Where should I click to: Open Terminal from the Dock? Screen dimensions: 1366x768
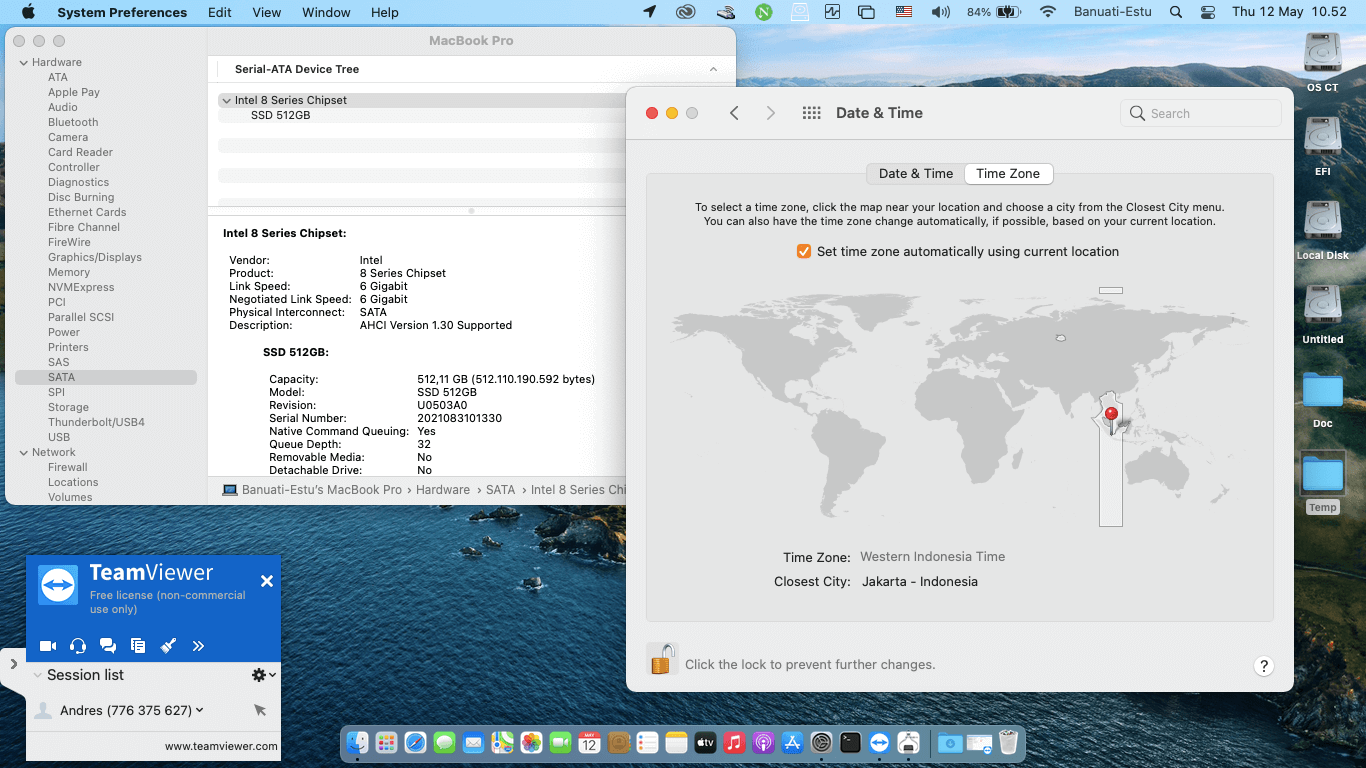[x=850, y=743]
